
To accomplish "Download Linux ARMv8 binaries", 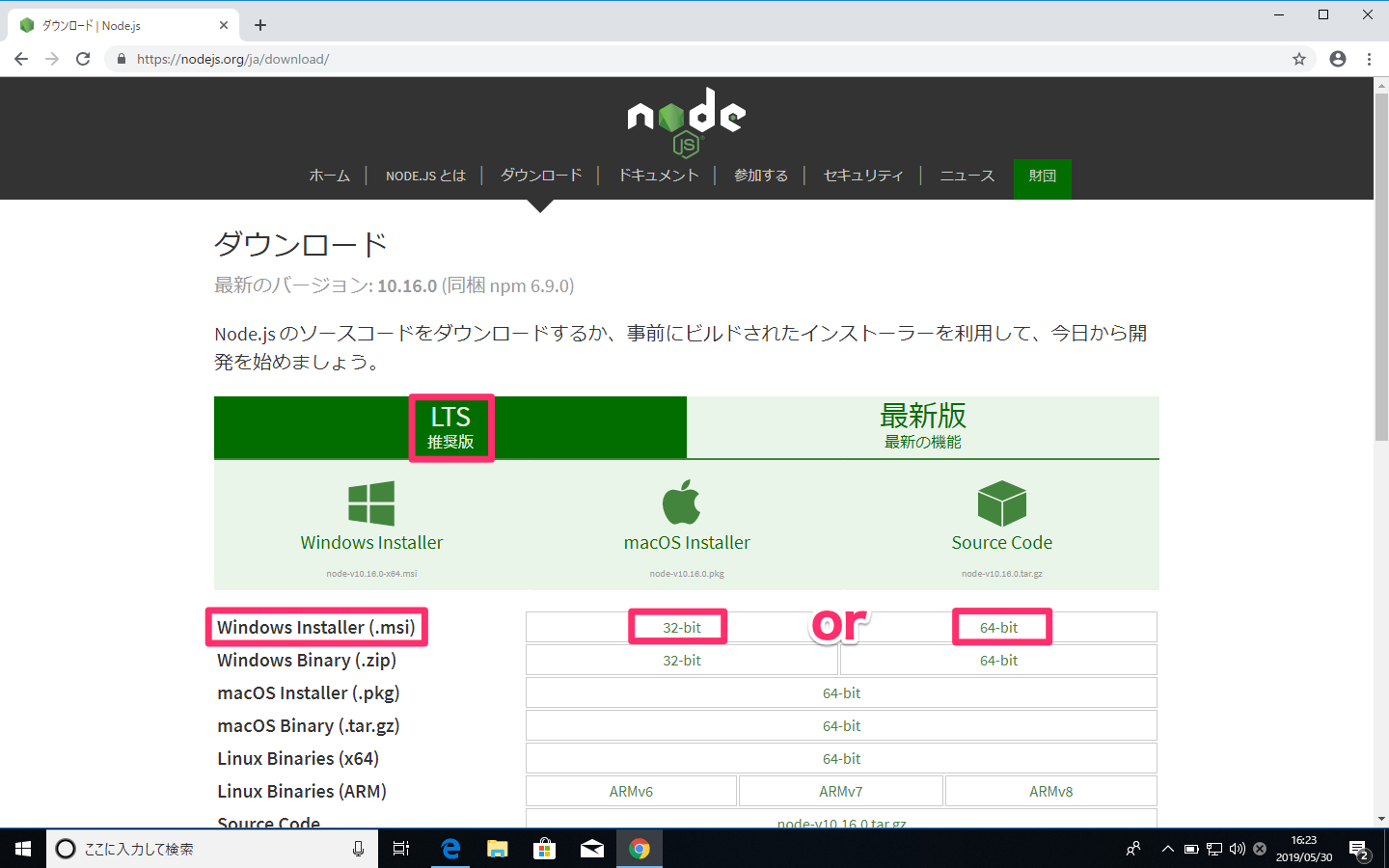I will coord(1051,792).
